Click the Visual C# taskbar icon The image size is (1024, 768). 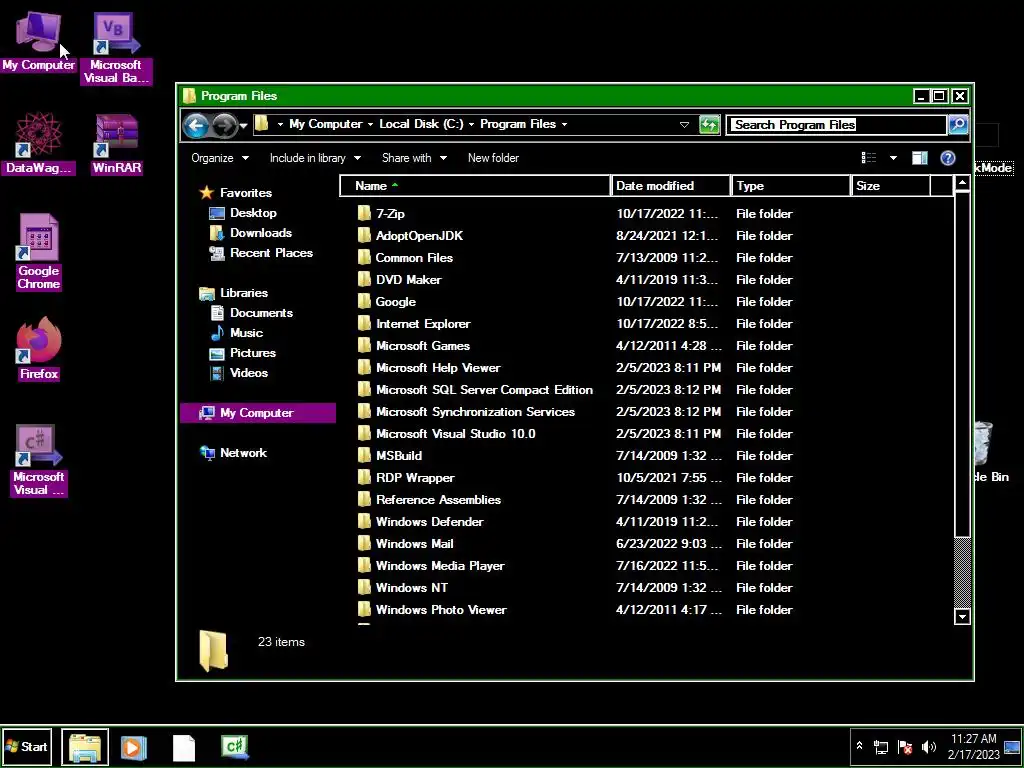coord(235,747)
